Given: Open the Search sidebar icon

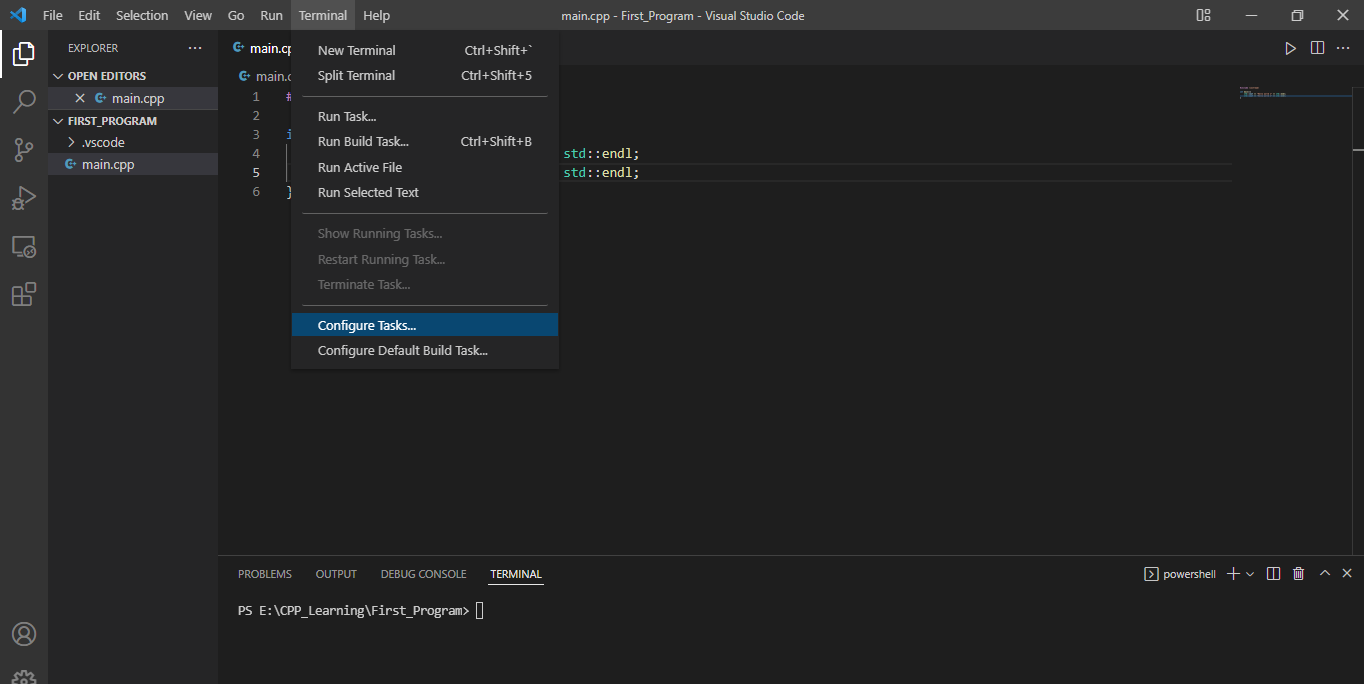Looking at the screenshot, I should click(x=24, y=101).
